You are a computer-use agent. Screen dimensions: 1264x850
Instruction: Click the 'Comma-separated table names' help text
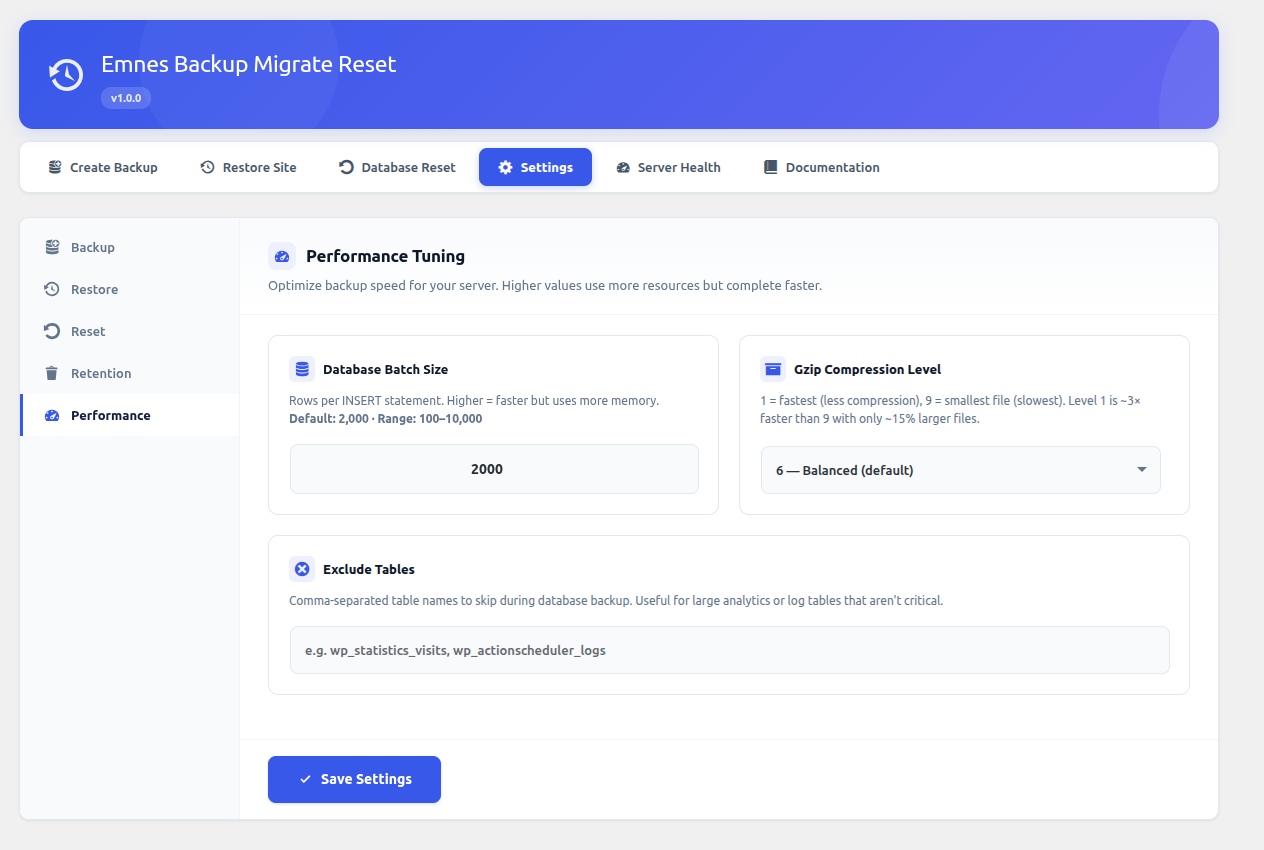[x=616, y=601]
